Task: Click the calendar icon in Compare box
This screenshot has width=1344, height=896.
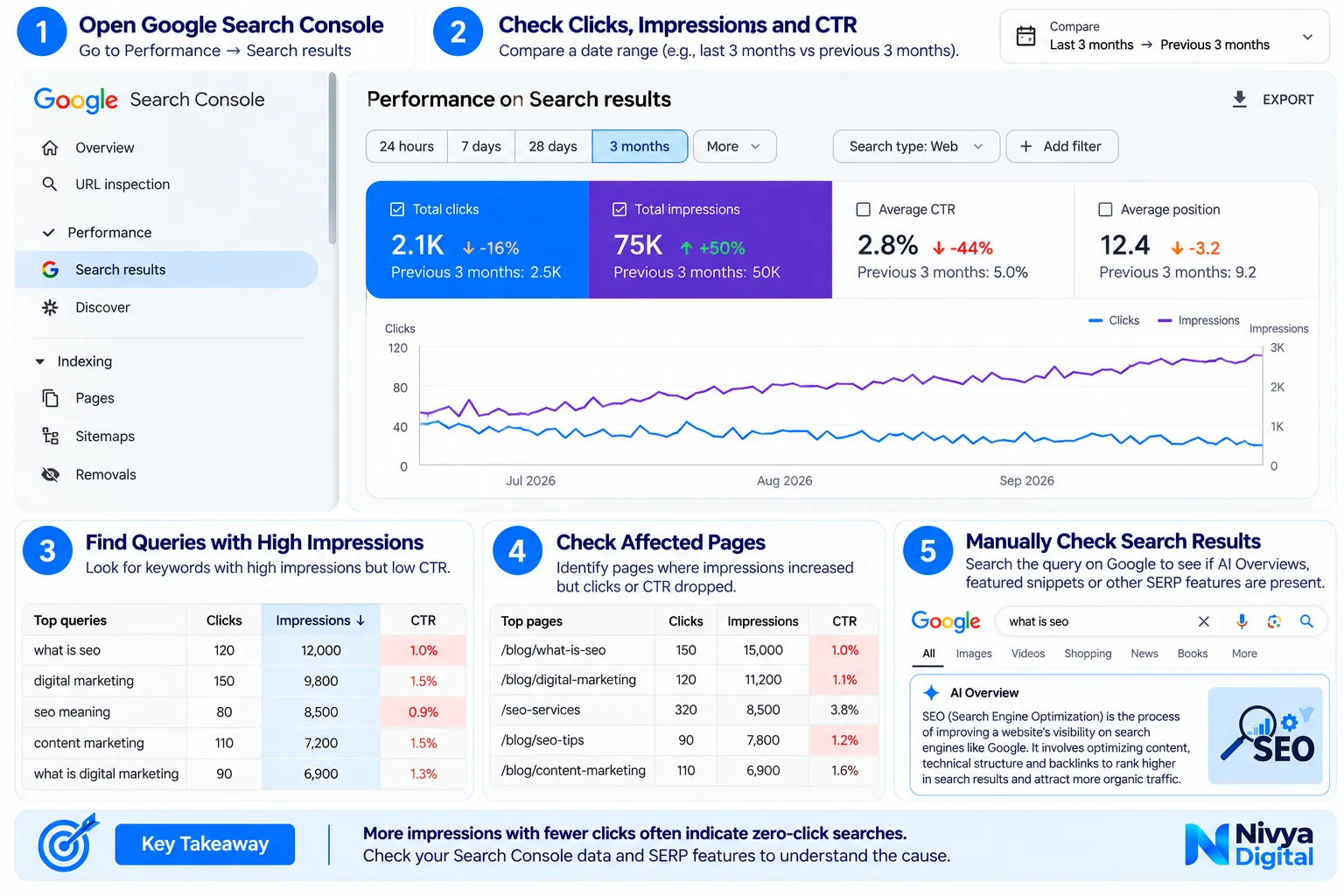Action: (1025, 36)
